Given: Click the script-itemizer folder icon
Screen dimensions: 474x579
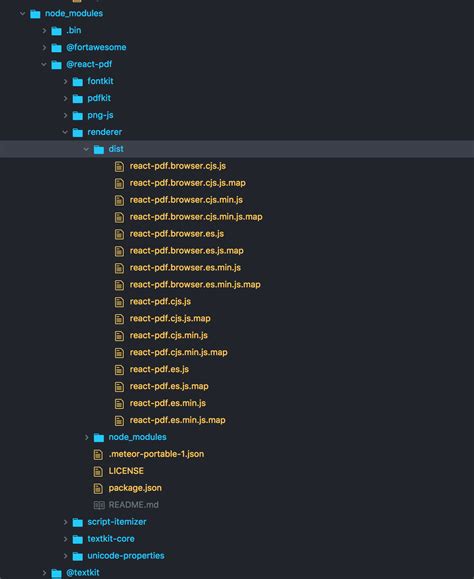Looking at the screenshot, I should point(78,523).
